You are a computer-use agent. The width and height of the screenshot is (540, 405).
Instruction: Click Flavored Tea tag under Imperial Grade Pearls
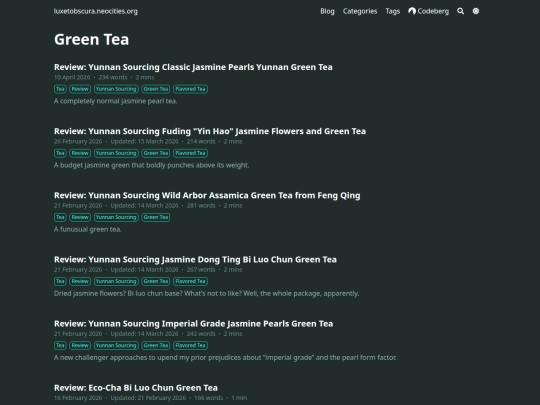pyautogui.click(x=190, y=345)
